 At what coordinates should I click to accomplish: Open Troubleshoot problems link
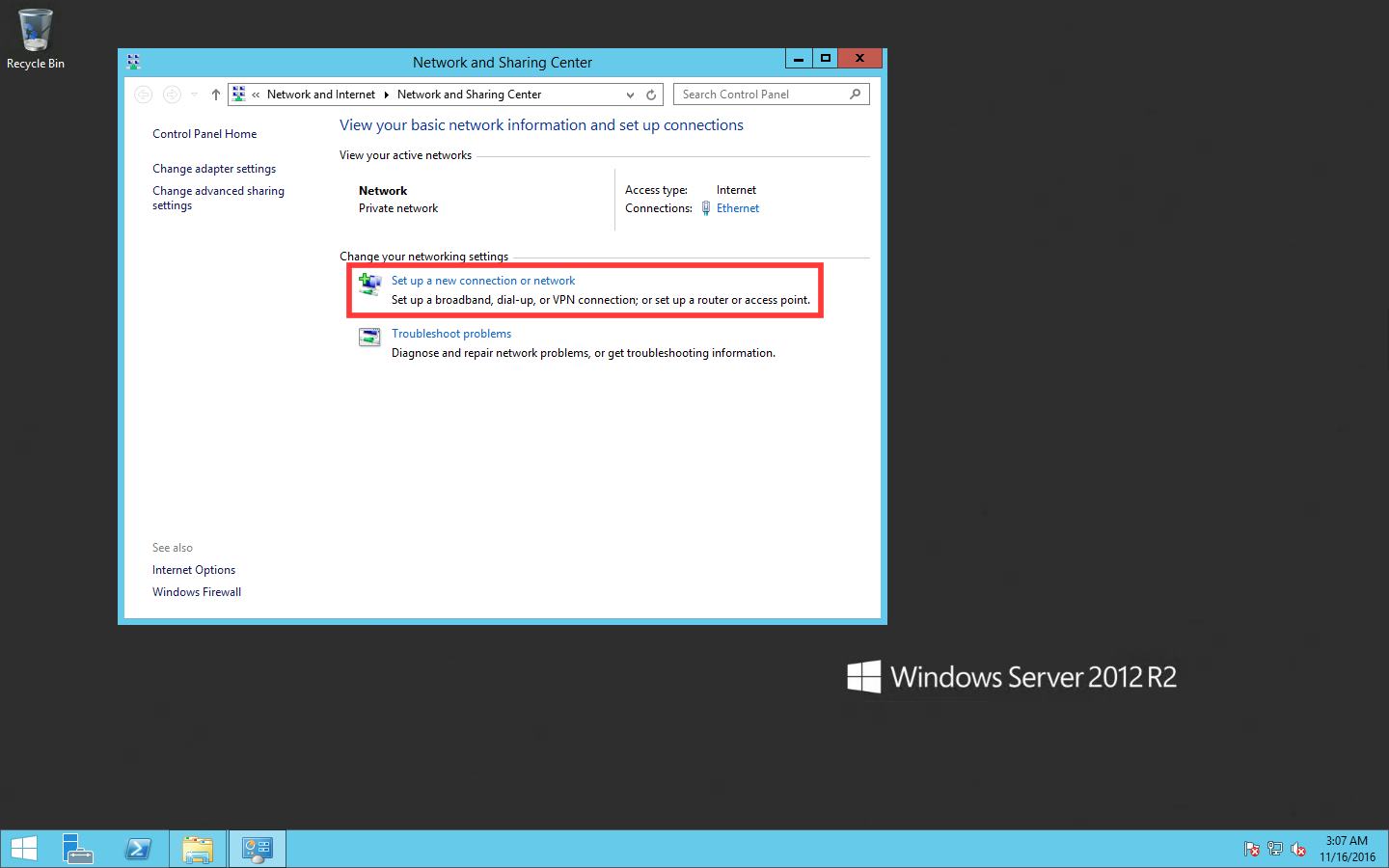(451, 334)
